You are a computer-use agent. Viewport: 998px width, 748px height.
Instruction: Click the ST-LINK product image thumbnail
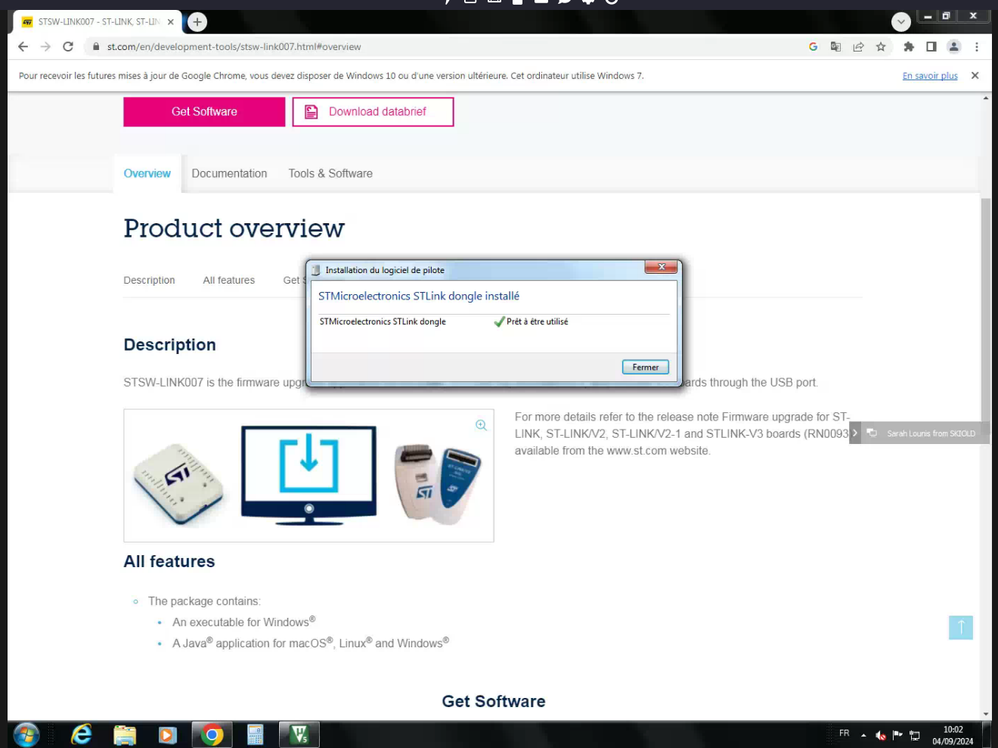[309, 476]
